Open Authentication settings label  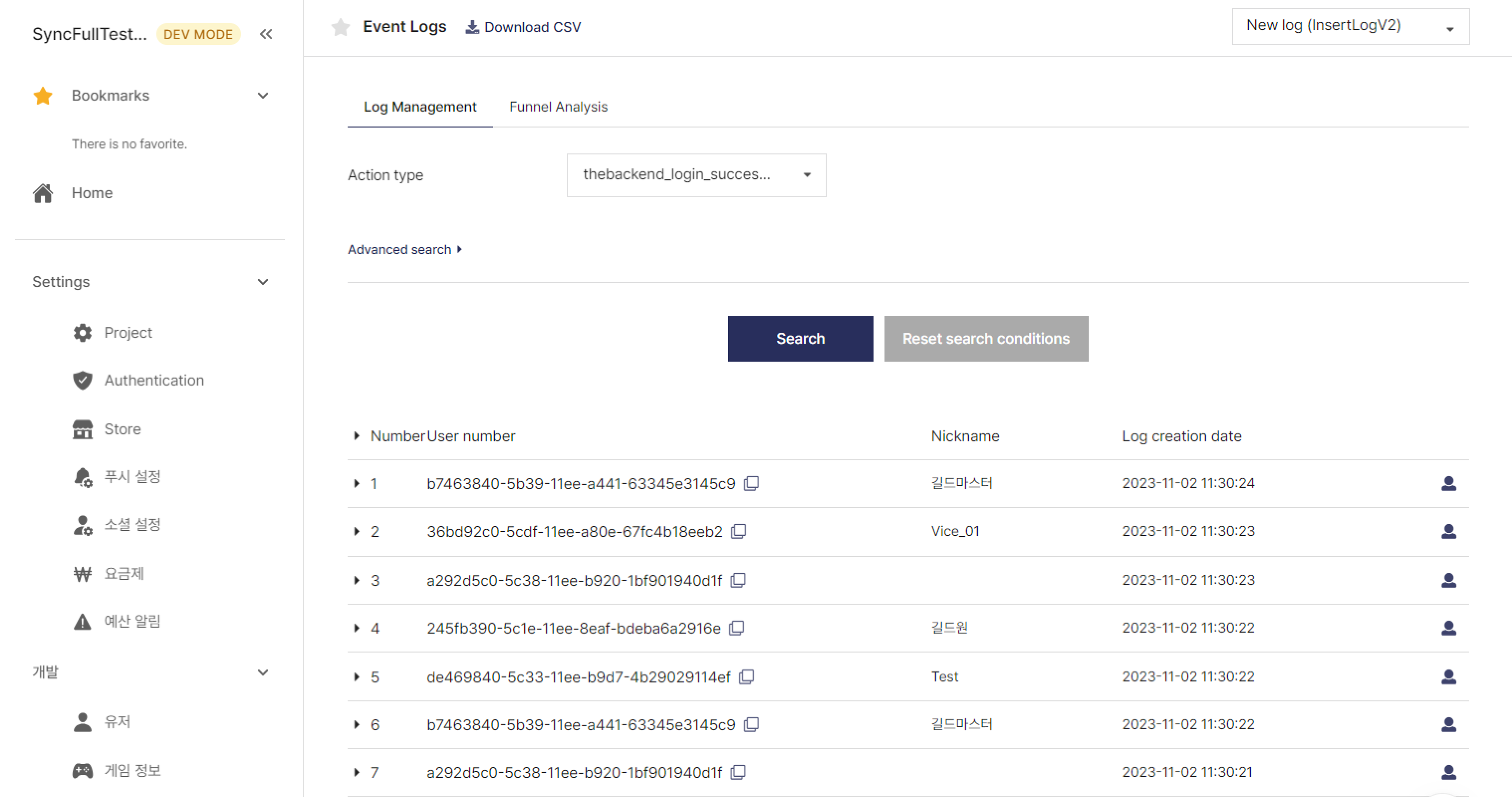[154, 380]
